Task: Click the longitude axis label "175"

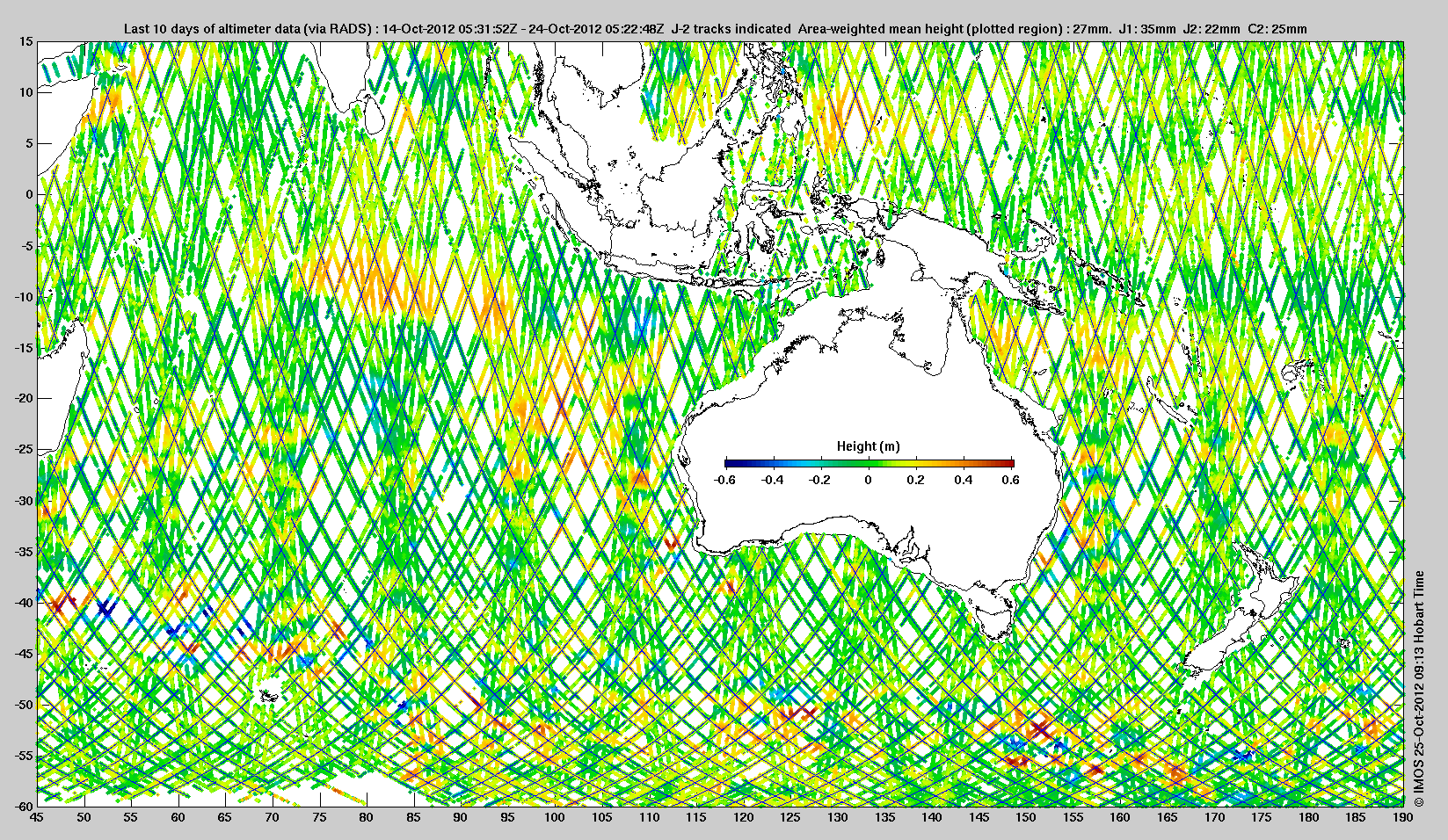Action: (1262, 817)
